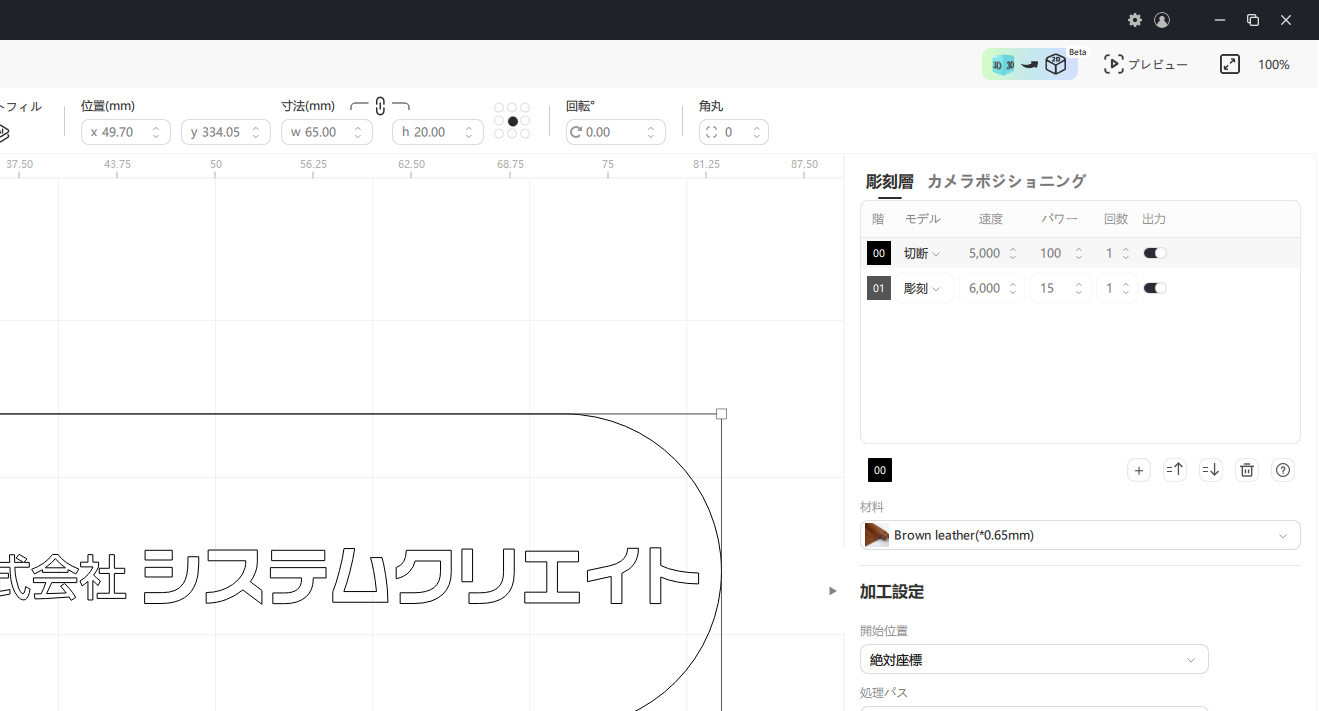Click the プレビュー preview button
1319x711 pixels.
pyautogui.click(x=1146, y=64)
